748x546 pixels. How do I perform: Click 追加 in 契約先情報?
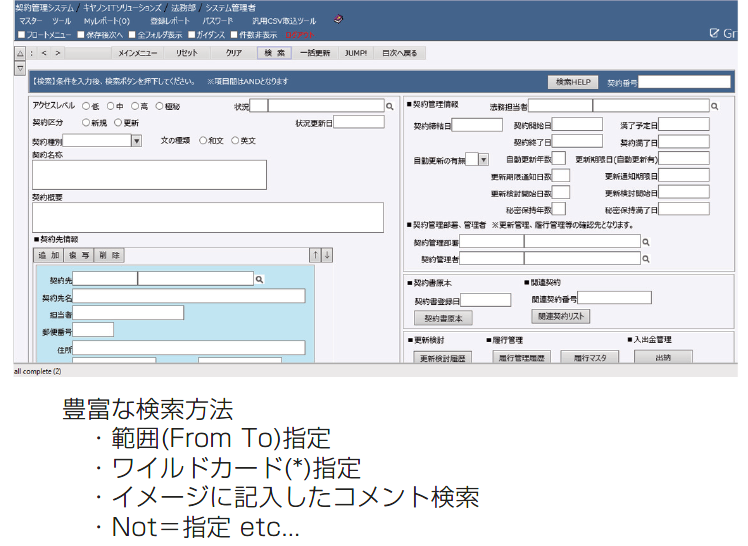click(49, 256)
